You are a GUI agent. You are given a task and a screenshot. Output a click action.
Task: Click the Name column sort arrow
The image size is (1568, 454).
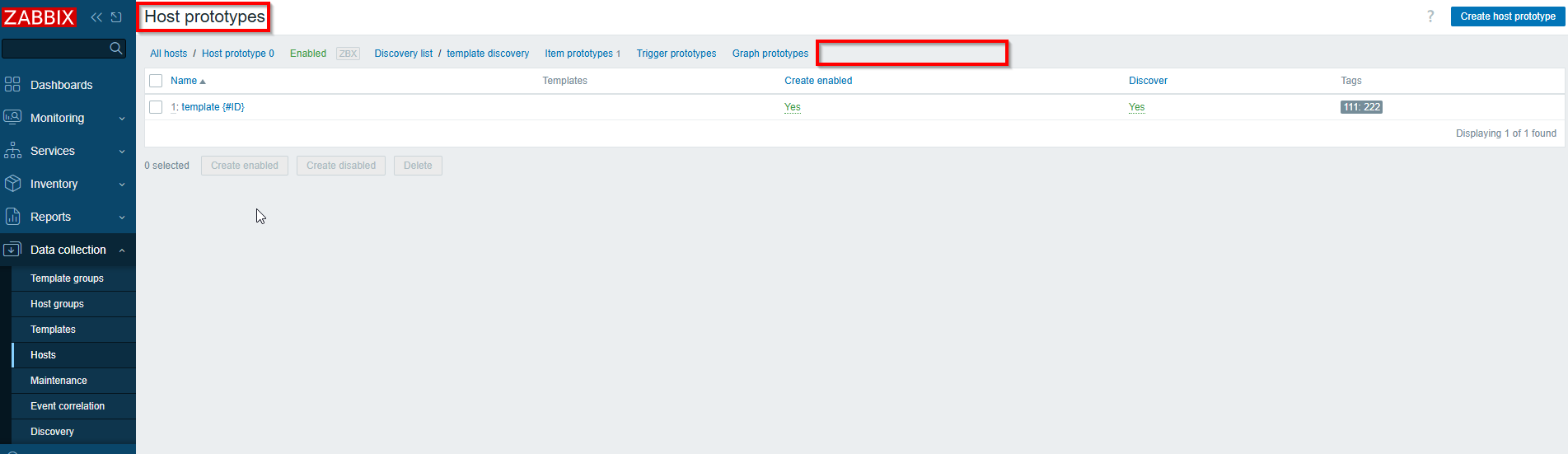[x=203, y=82]
